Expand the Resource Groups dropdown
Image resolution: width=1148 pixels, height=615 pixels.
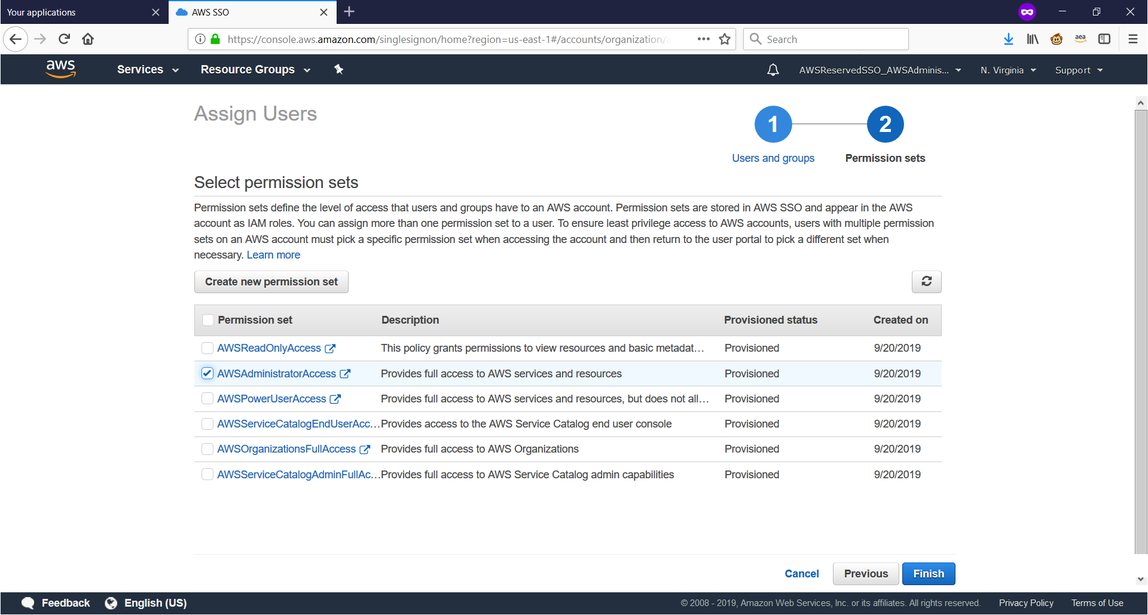click(x=256, y=70)
